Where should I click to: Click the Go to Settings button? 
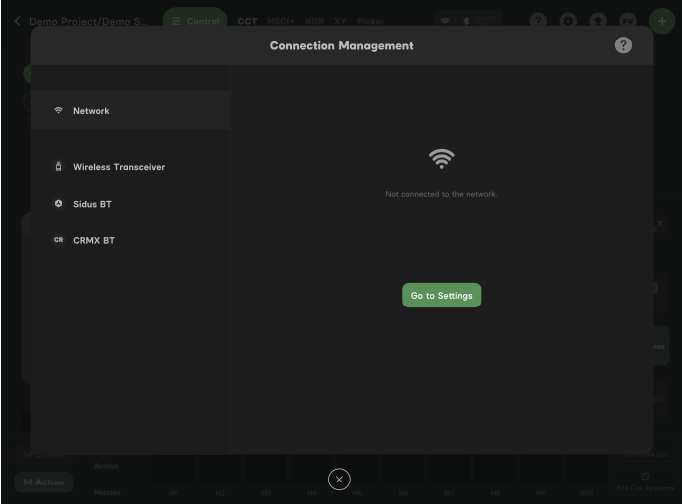click(441, 295)
